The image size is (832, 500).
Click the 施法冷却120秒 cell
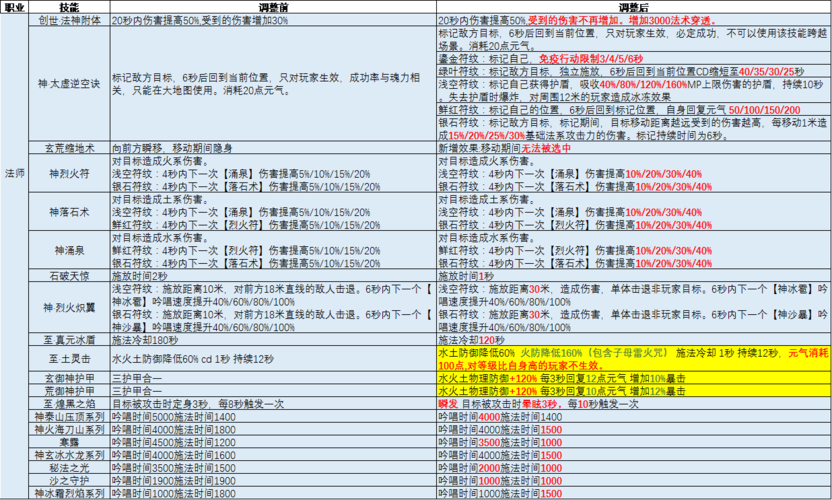pyautogui.click(x=634, y=340)
